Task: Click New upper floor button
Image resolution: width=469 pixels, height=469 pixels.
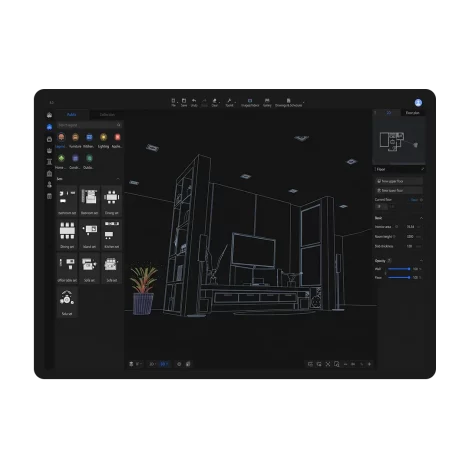Action: point(399,181)
